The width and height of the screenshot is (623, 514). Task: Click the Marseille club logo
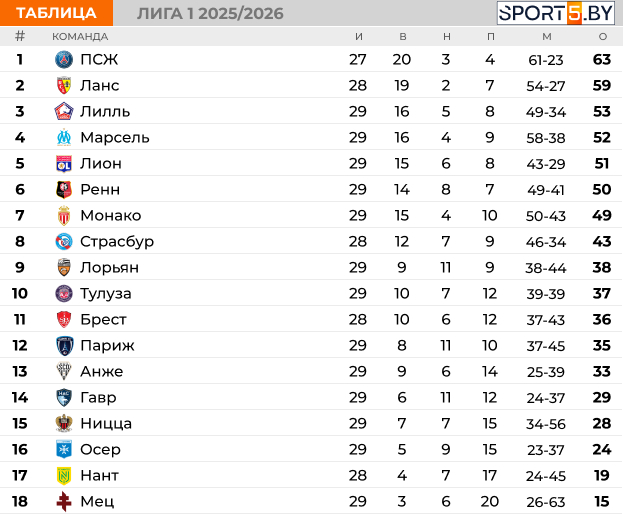coord(64,137)
